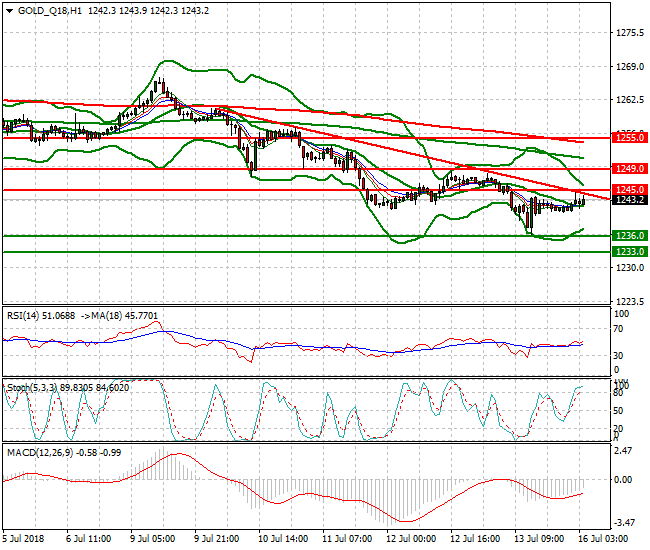Screen dimensions: 650x550
Task: Select the red 1249.0 price level label
Action: coord(630,169)
